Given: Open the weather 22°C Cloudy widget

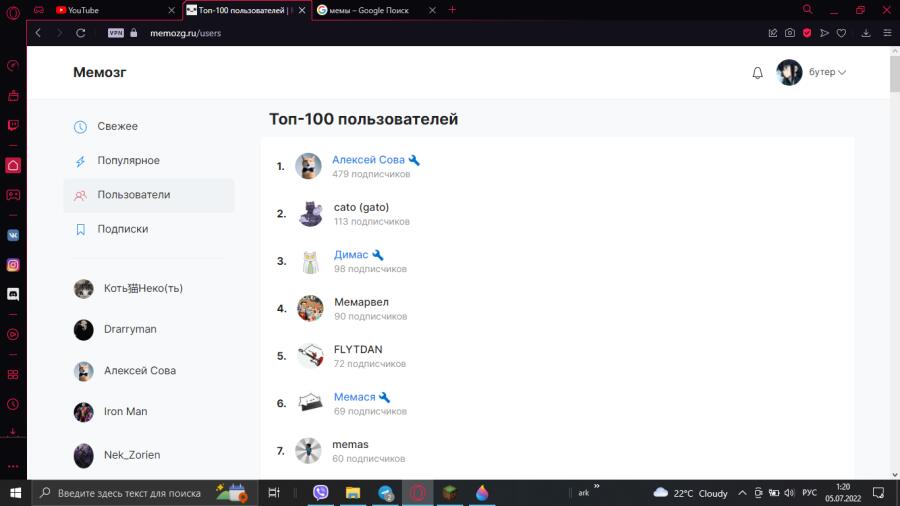Looking at the screenshot, I should [x=690, y=493].
